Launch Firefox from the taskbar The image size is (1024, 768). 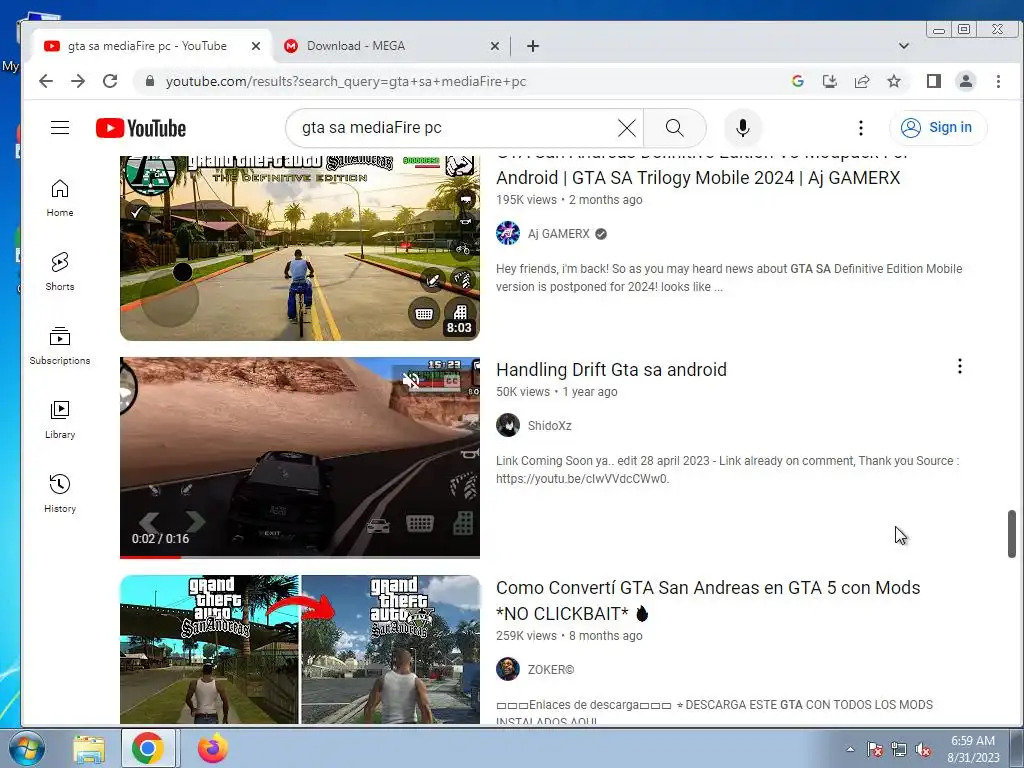click(x=213, y=748)
